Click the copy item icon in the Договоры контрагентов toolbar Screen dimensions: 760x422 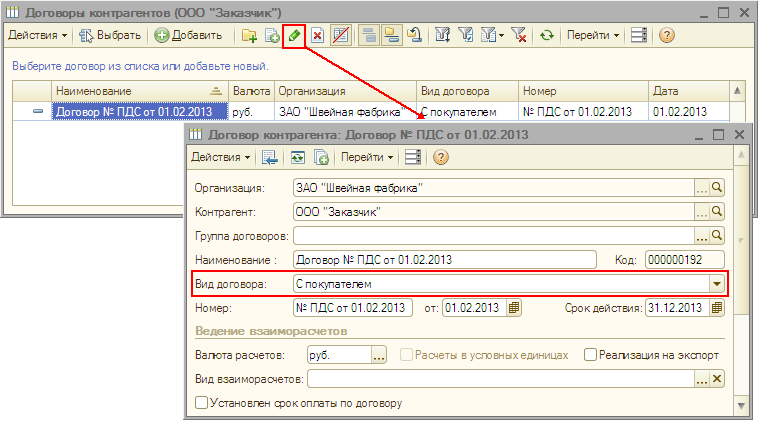[272, 35]
